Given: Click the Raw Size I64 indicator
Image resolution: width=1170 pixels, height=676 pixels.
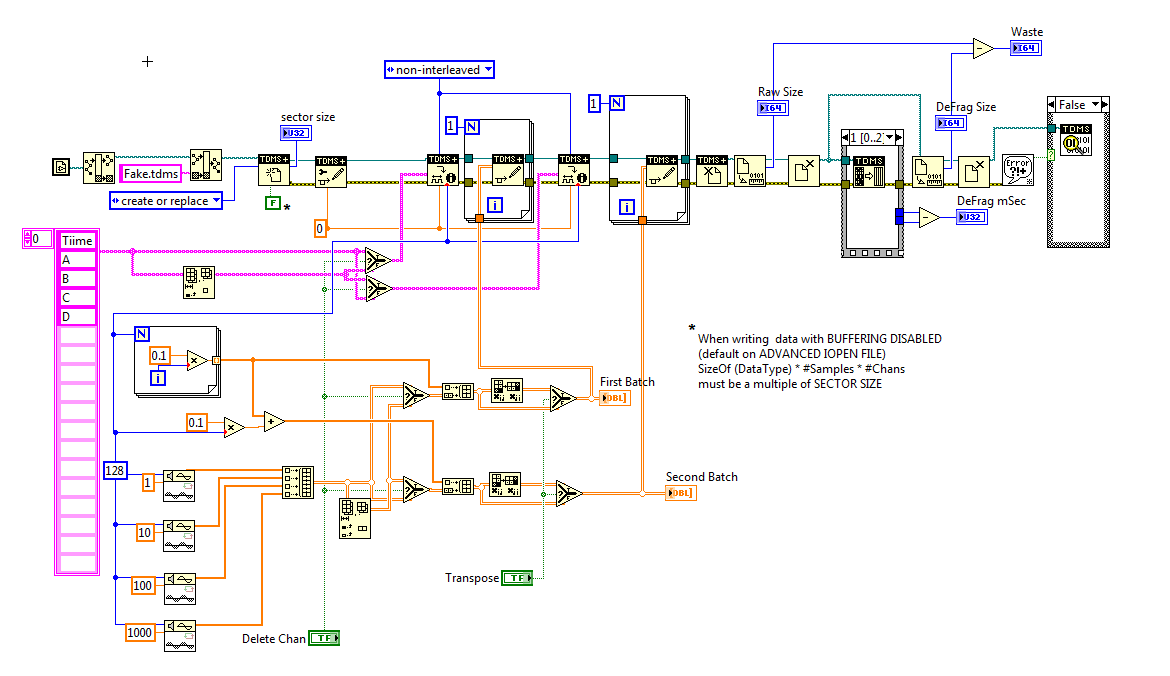Looking at the screenshot, I should (x=772, y=107).
